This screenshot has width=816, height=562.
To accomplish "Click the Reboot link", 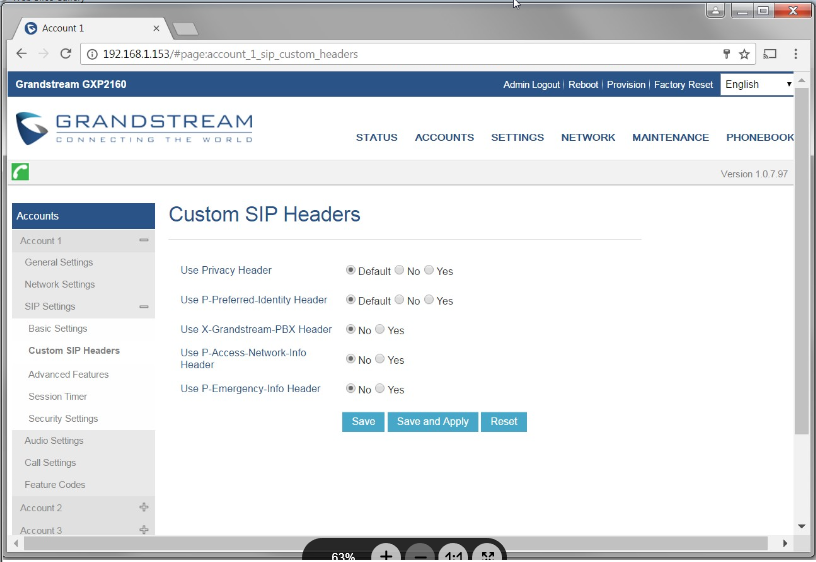I will point(583,84).
